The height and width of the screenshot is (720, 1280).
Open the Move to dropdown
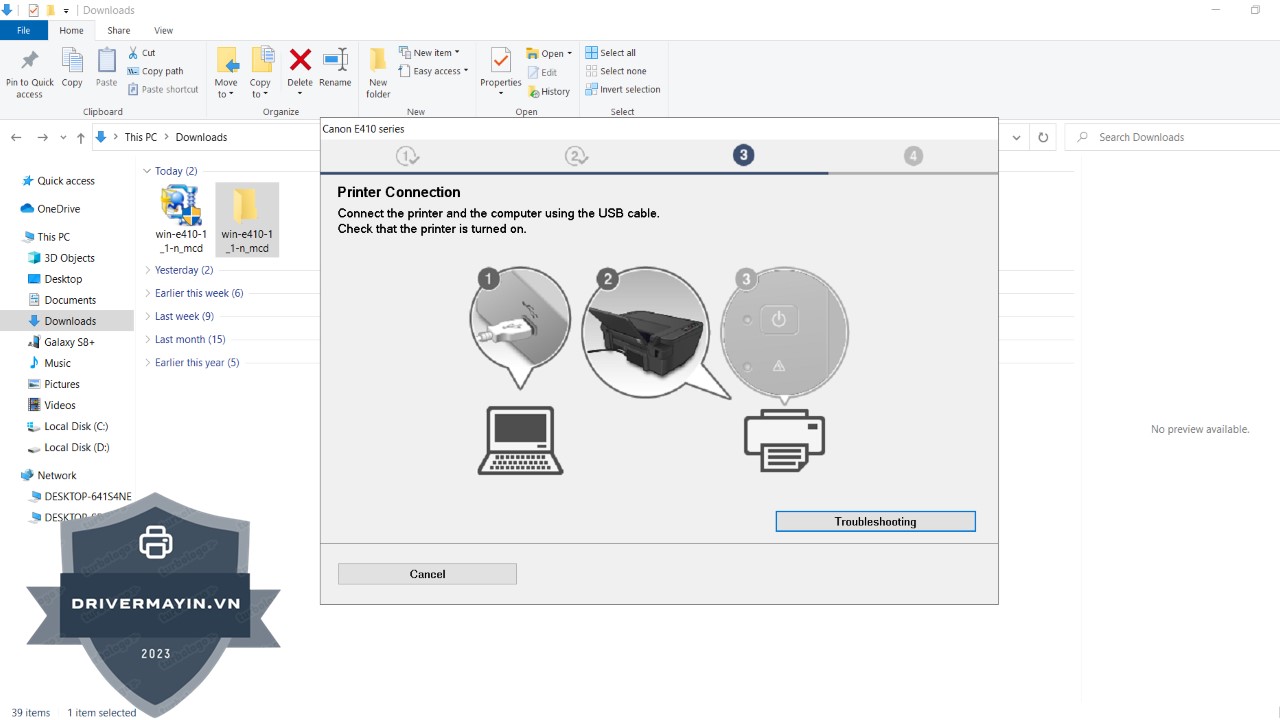click(x=226, y=72)
